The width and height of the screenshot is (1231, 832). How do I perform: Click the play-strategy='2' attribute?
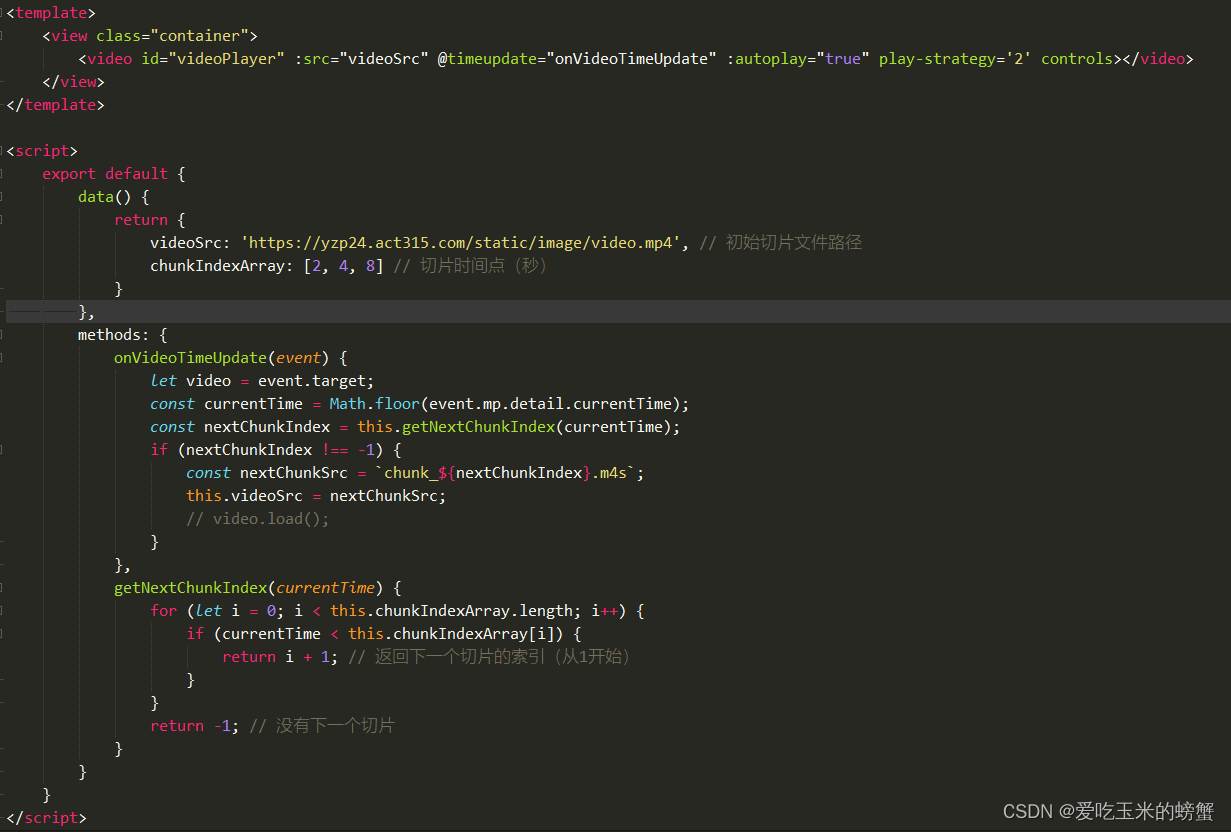tap(955, 59)
